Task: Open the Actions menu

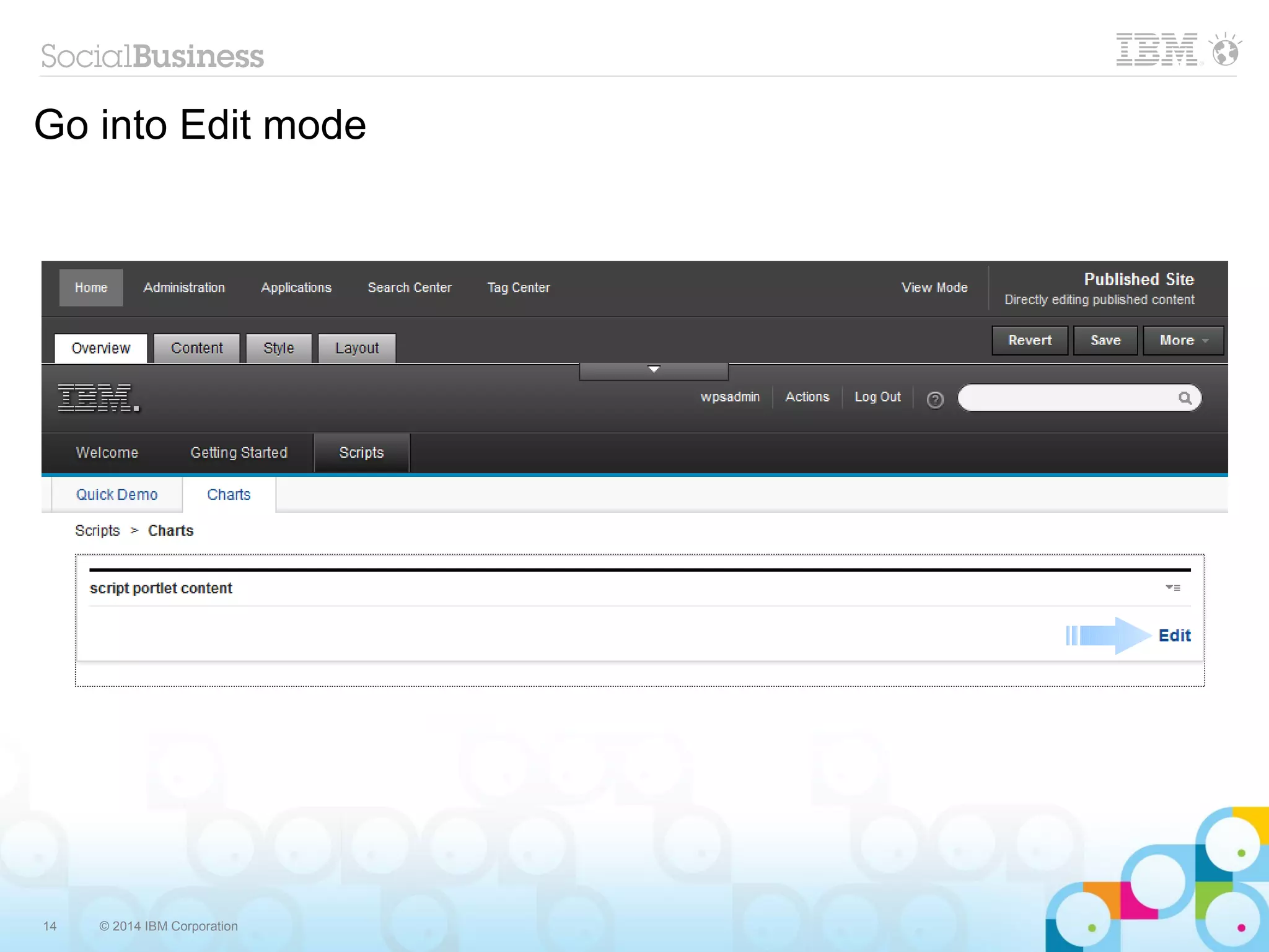Action: tap(807, 397)
